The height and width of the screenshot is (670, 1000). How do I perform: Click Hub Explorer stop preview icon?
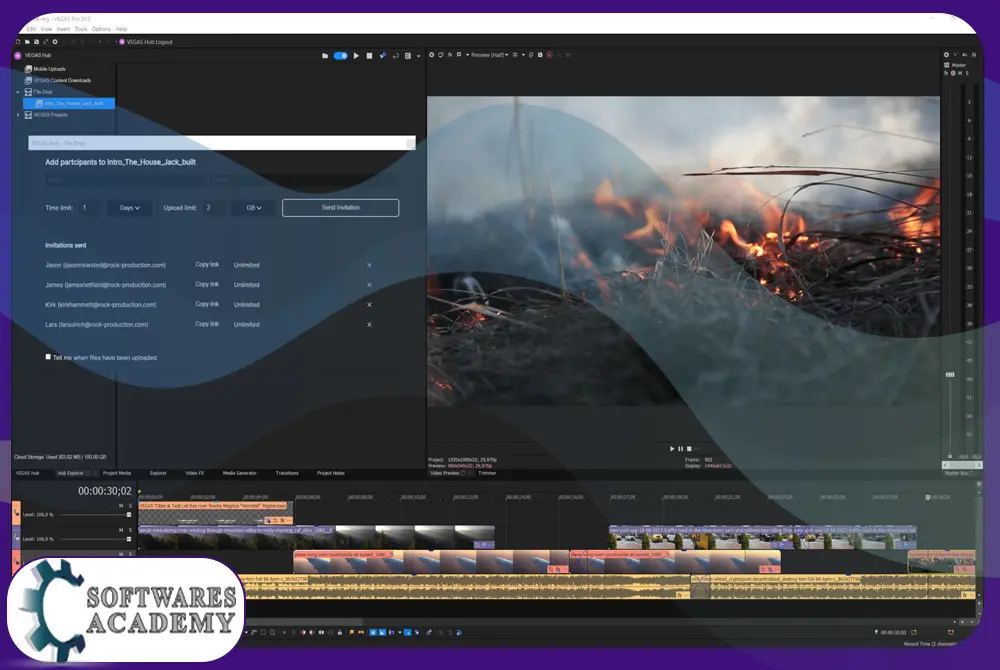click(369, 56)
